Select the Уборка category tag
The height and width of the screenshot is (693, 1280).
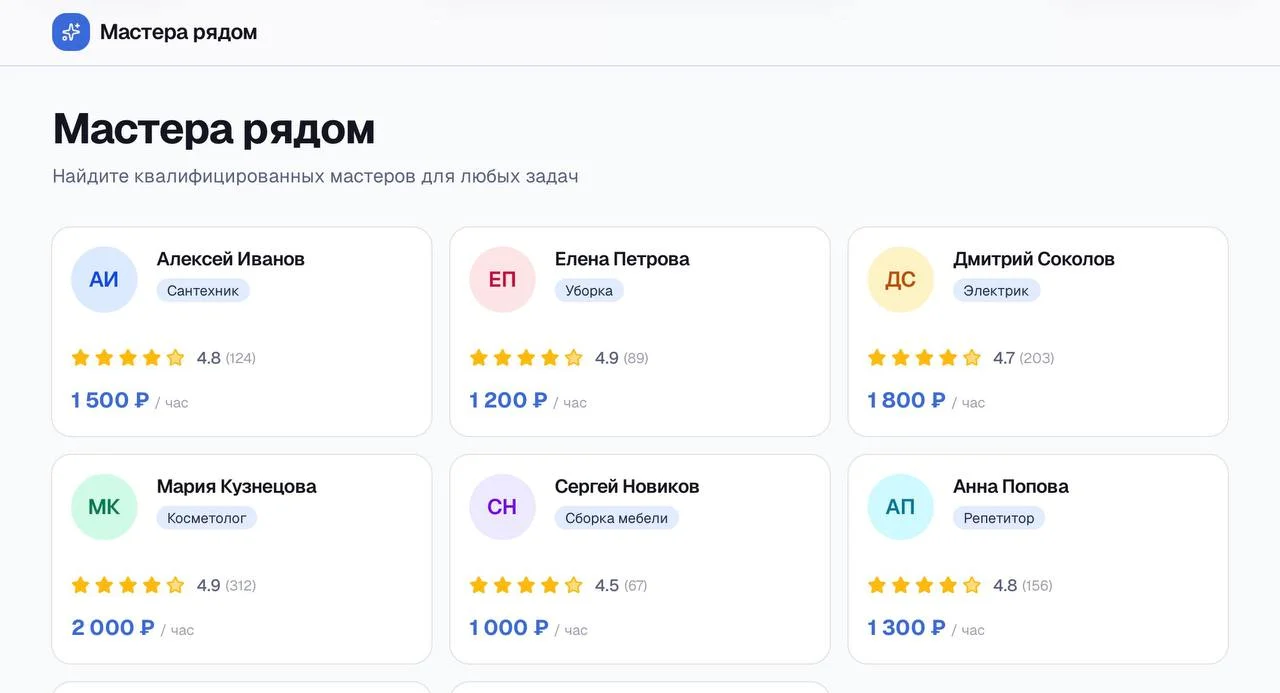pyautogui.click(x=589, y=291)
